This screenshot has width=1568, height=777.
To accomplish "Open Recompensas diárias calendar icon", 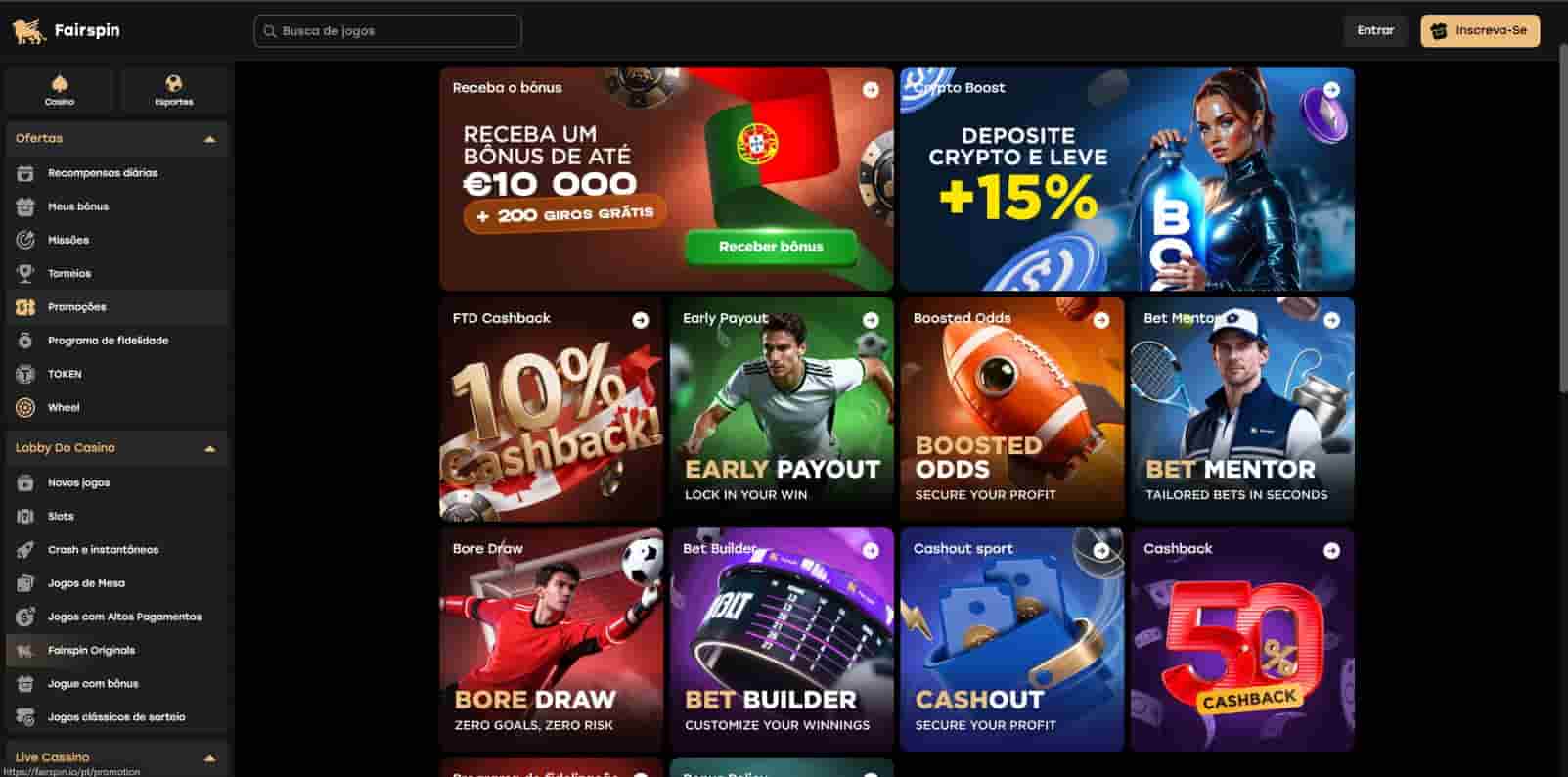I will 25,173.
